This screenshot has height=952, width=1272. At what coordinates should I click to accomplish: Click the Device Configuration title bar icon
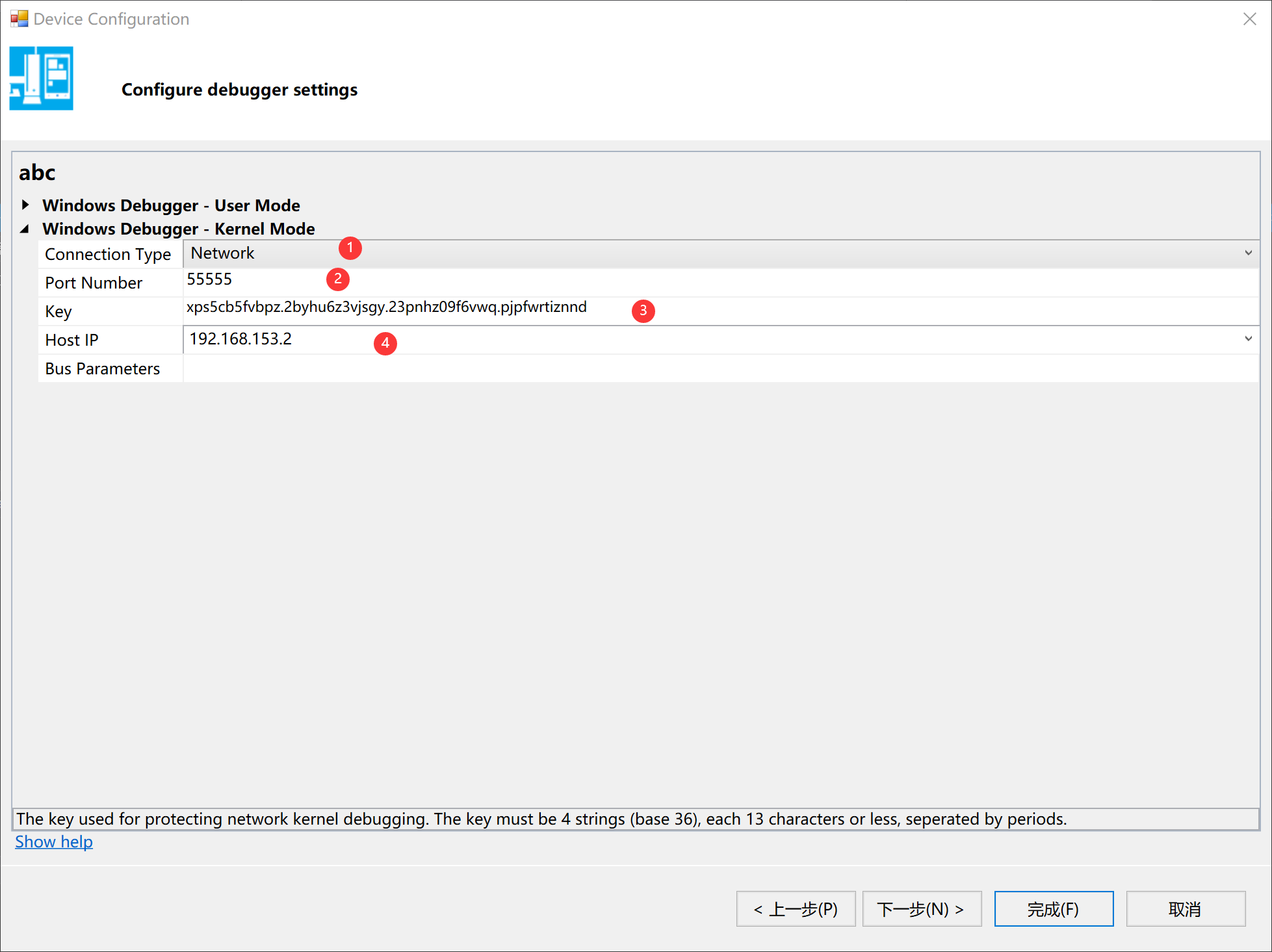(x=19, y=19)
